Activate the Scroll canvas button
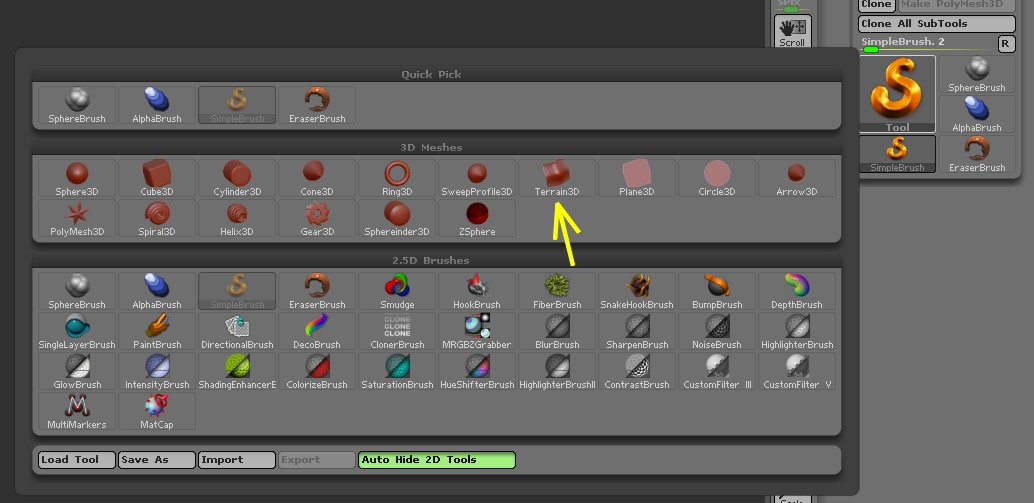 pyautogui.click(x=792, y=32)
